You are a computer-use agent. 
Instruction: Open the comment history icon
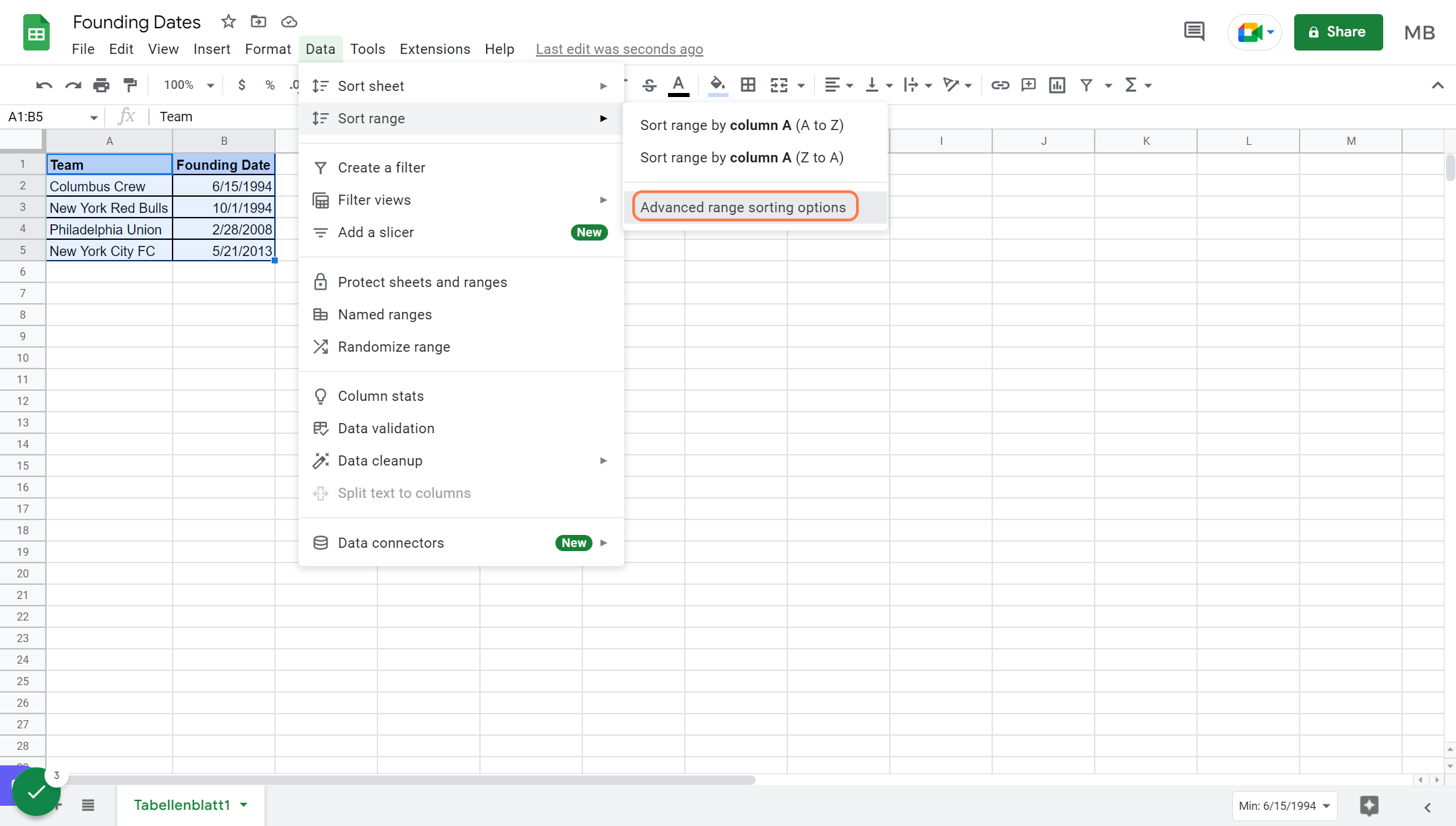point(1194,32)
